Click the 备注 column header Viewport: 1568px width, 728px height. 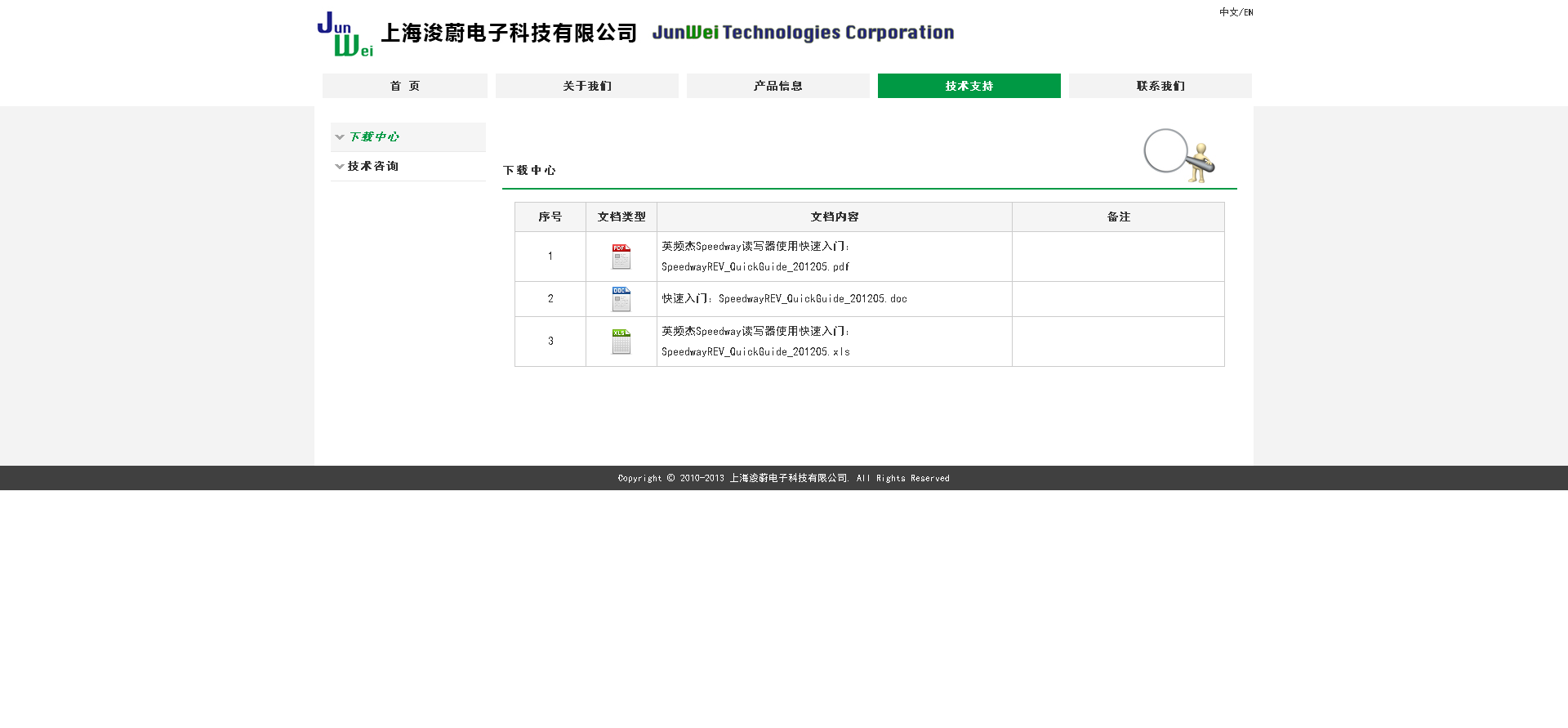point(1118,217)
